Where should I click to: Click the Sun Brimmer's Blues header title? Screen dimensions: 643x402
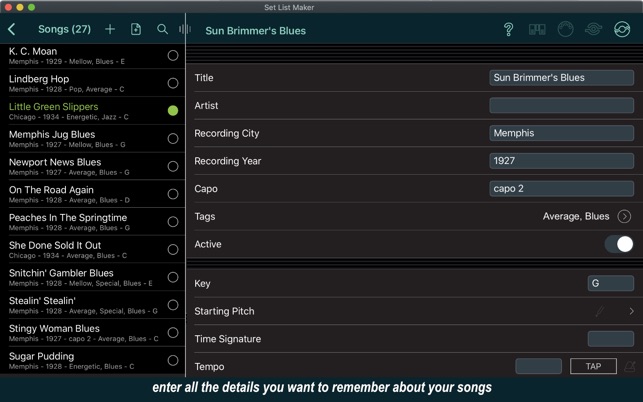pyautogui.click(x=255, y=31)
